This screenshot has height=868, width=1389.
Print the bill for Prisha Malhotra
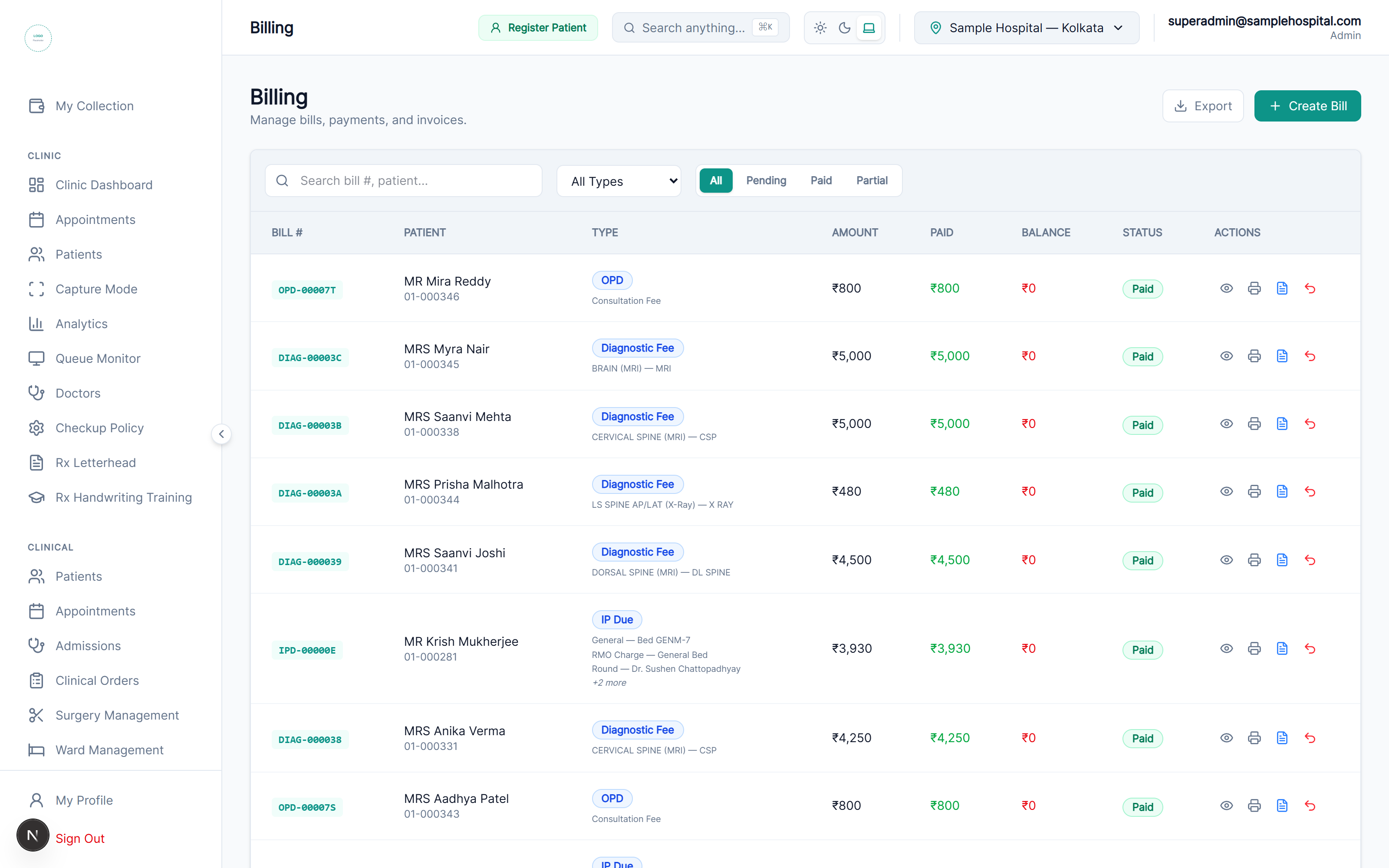(x=1254, y=491)
